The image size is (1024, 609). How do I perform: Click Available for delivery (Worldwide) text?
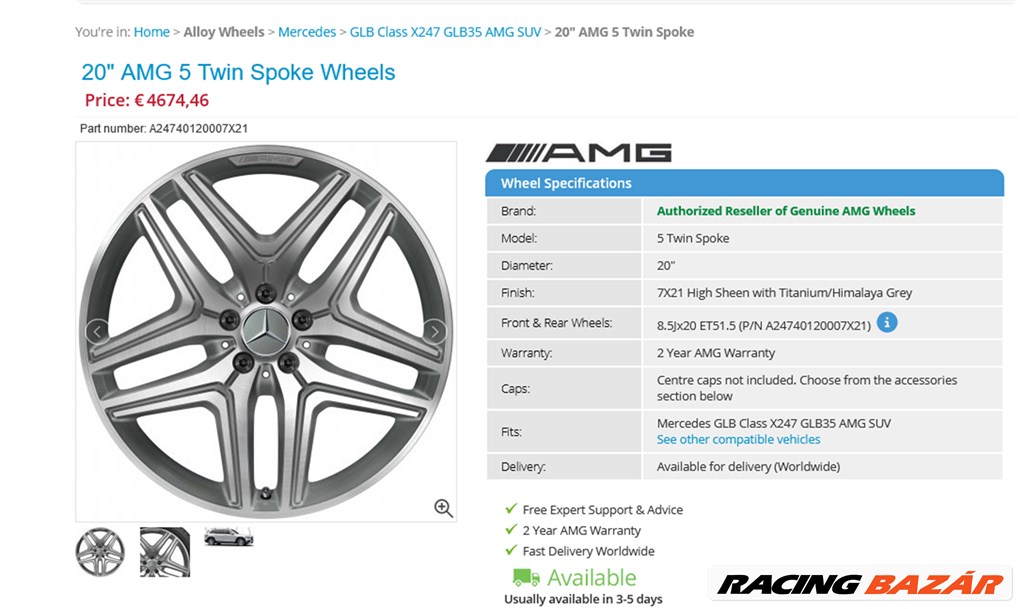(x=748, y=467)
